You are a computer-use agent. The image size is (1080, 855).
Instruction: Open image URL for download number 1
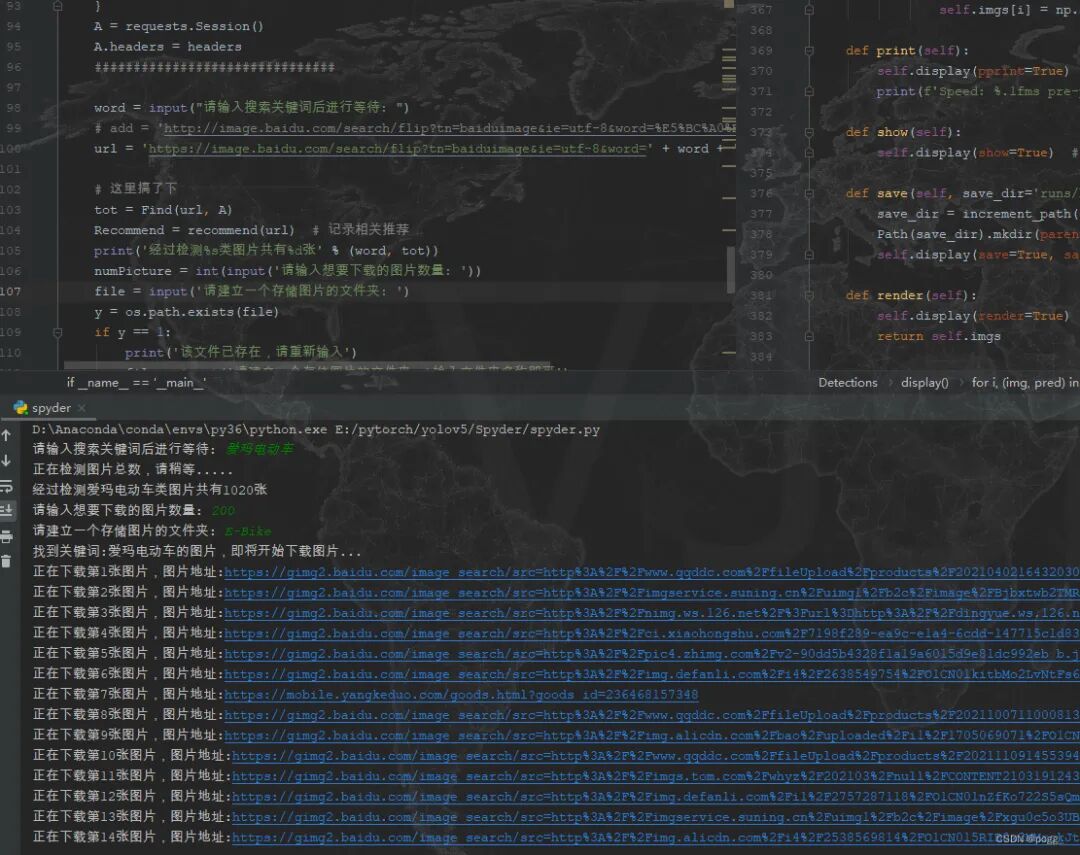tap(652, 572)
